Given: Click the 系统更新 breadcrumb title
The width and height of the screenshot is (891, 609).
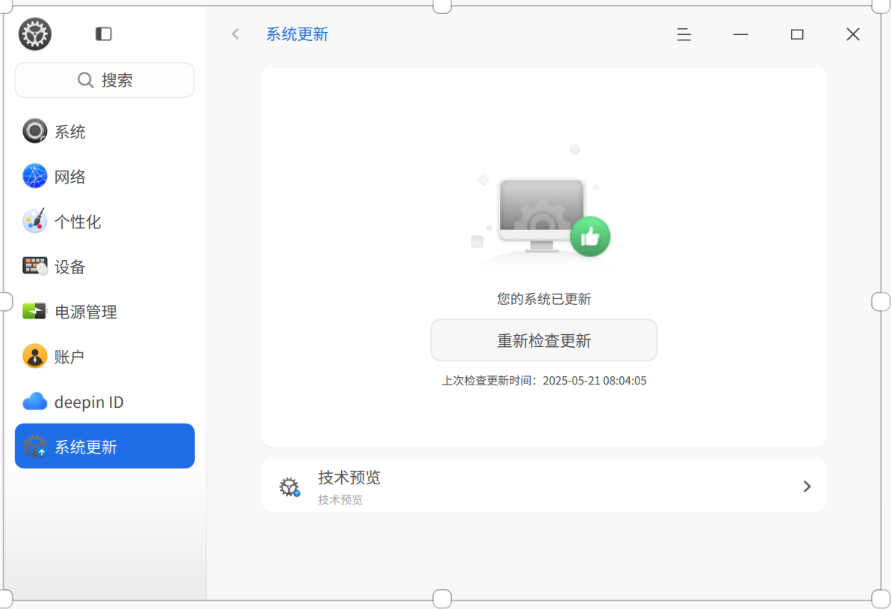Looking at the screenshot, I should coord(297,34).
